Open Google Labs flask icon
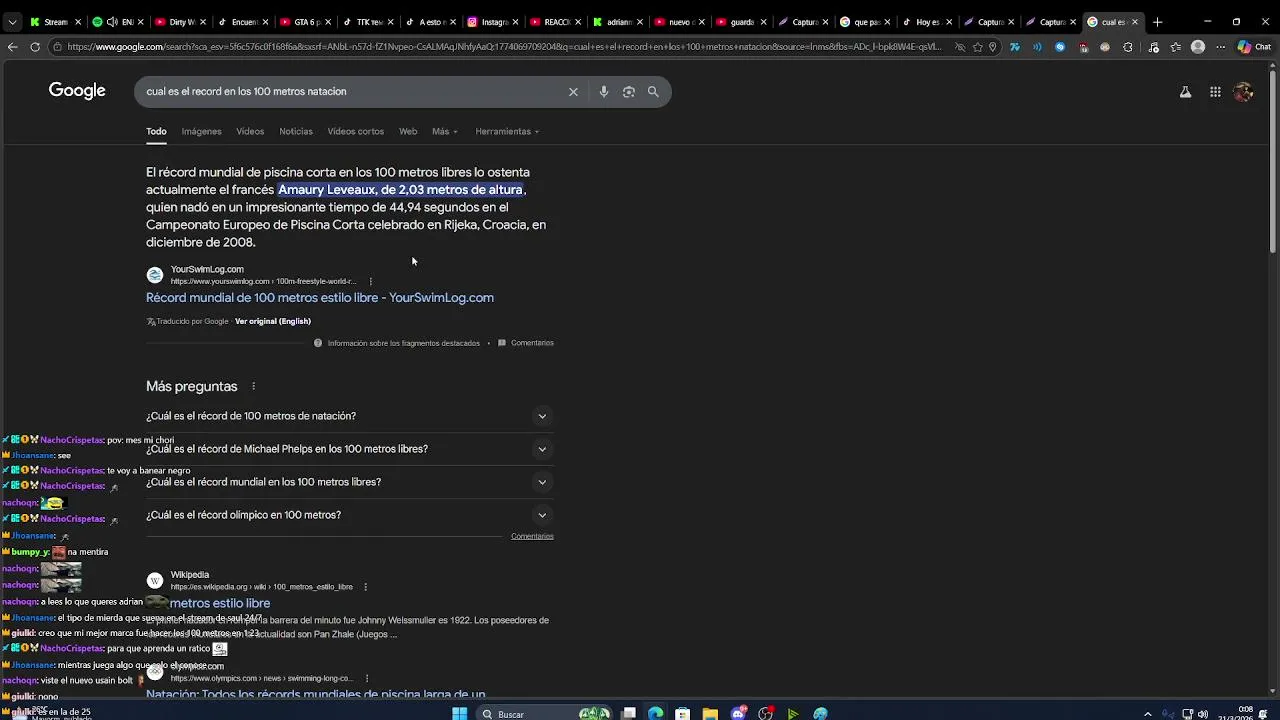The height and width of the screenshot is (720, 1280). [1185, 92]
